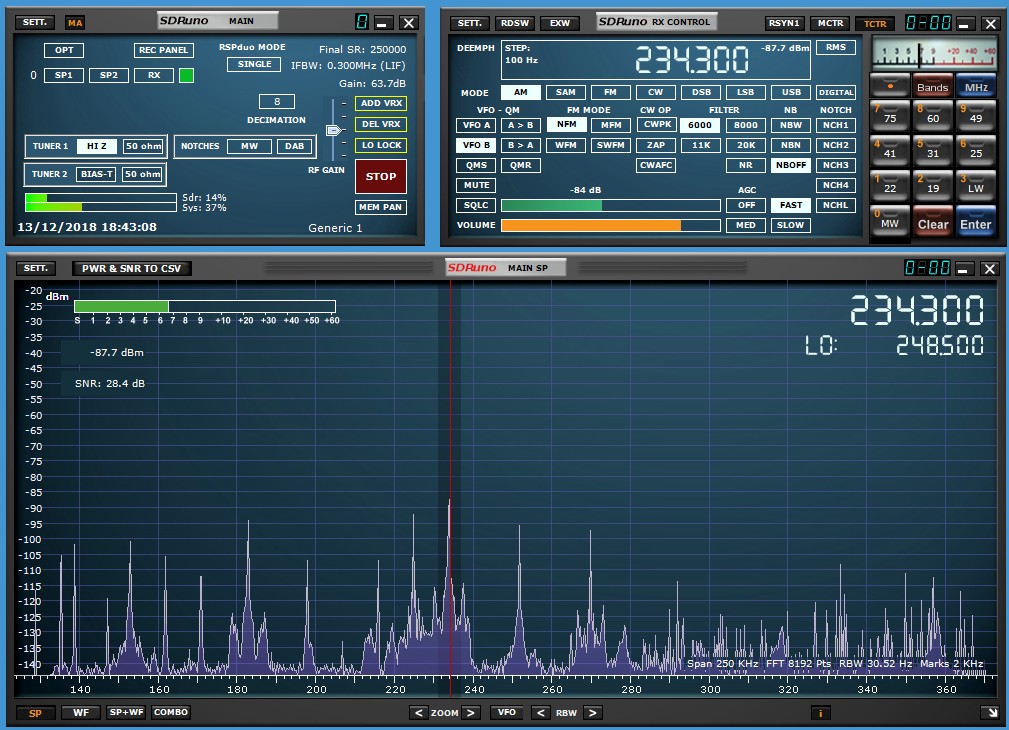Turn AGC OFF
The height and width of the screenshot is (730, 1009).
coord(745,205)
